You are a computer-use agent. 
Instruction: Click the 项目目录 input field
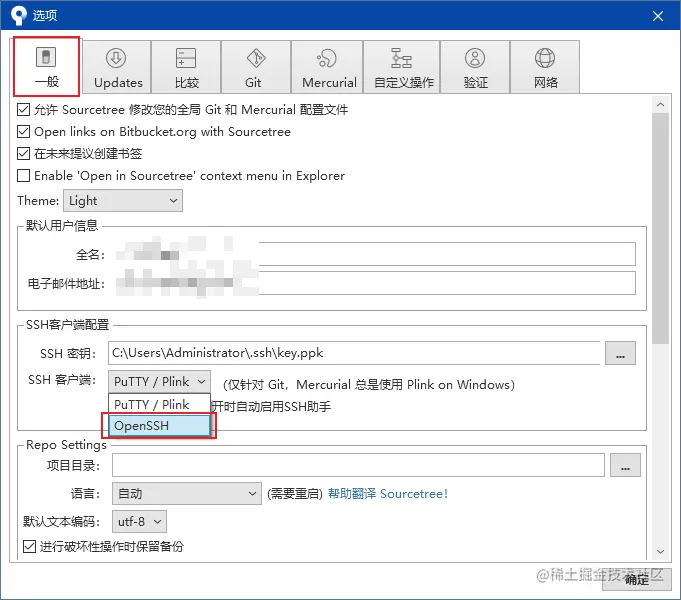(x=358, y=465)
